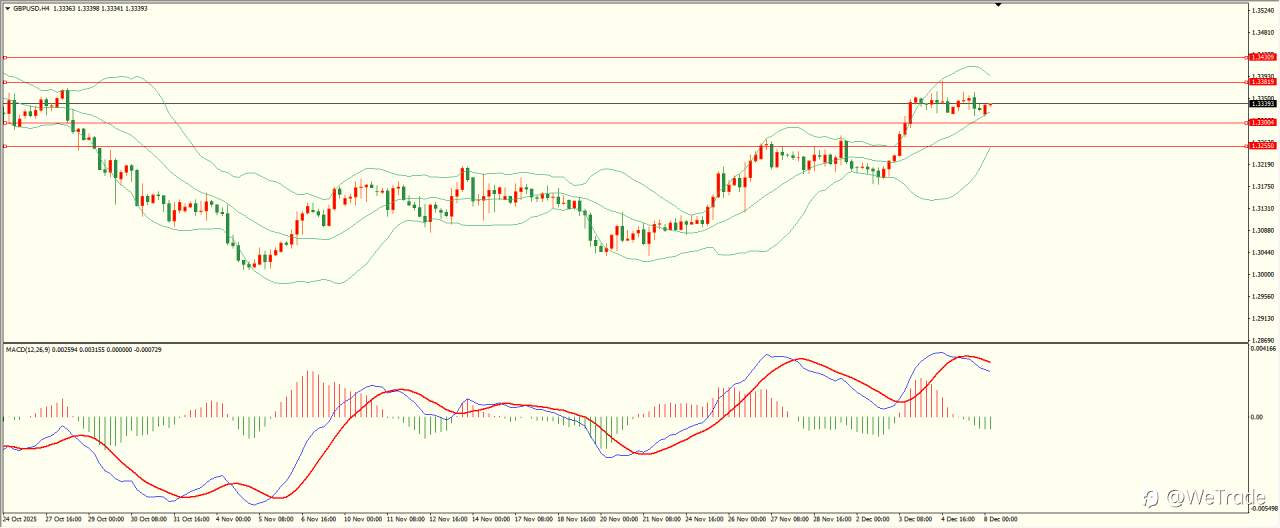Click the chart shift triangle marker at top
The height and width of the screenshot is (528, 1280).
pos(998,6)
